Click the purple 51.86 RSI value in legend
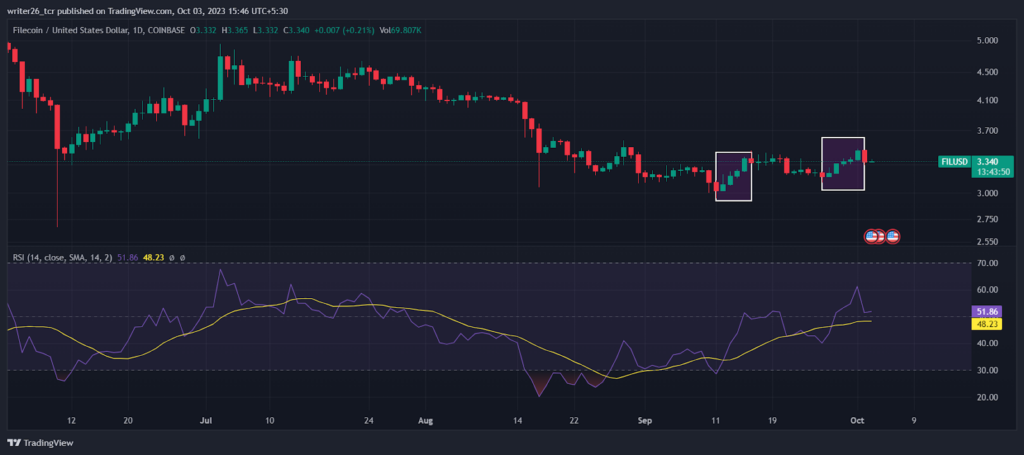The image size is (1024, 455). pos(127,258)
